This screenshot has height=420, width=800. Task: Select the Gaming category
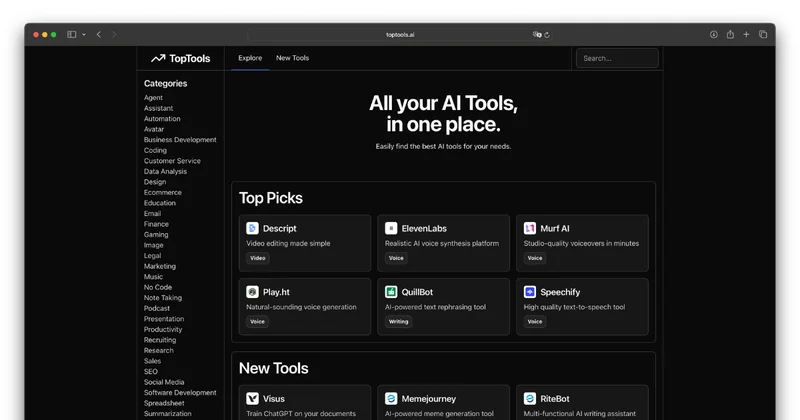coord(156,235)
